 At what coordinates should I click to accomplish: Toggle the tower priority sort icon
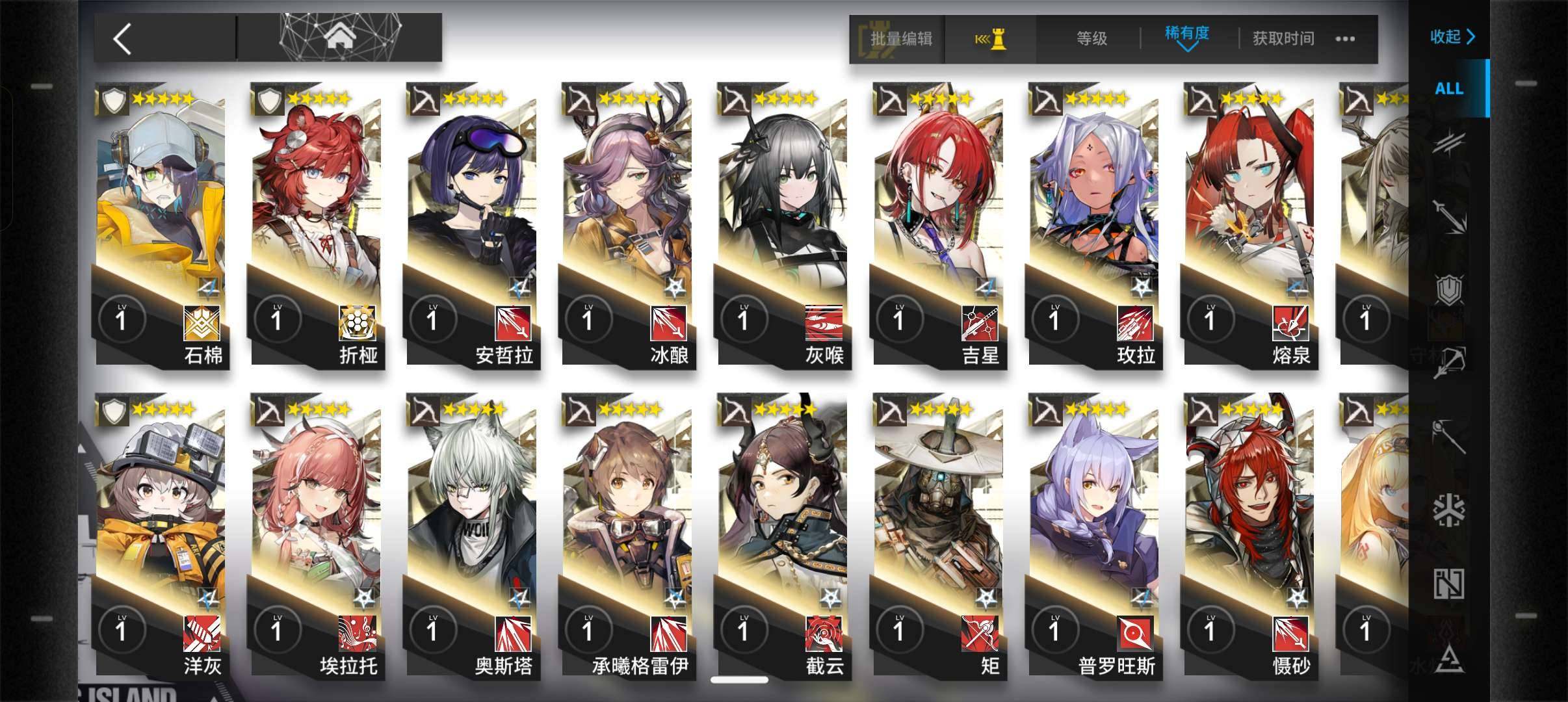[x=991, y=39]
